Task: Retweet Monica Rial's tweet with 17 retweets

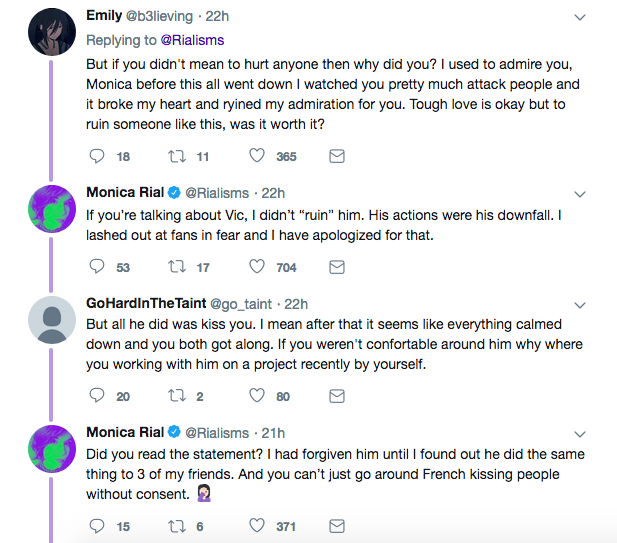Action: coord(177,267)
